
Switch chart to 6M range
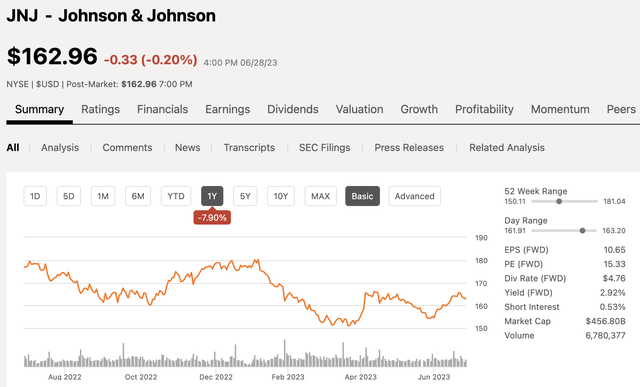[x=138, y=196]
